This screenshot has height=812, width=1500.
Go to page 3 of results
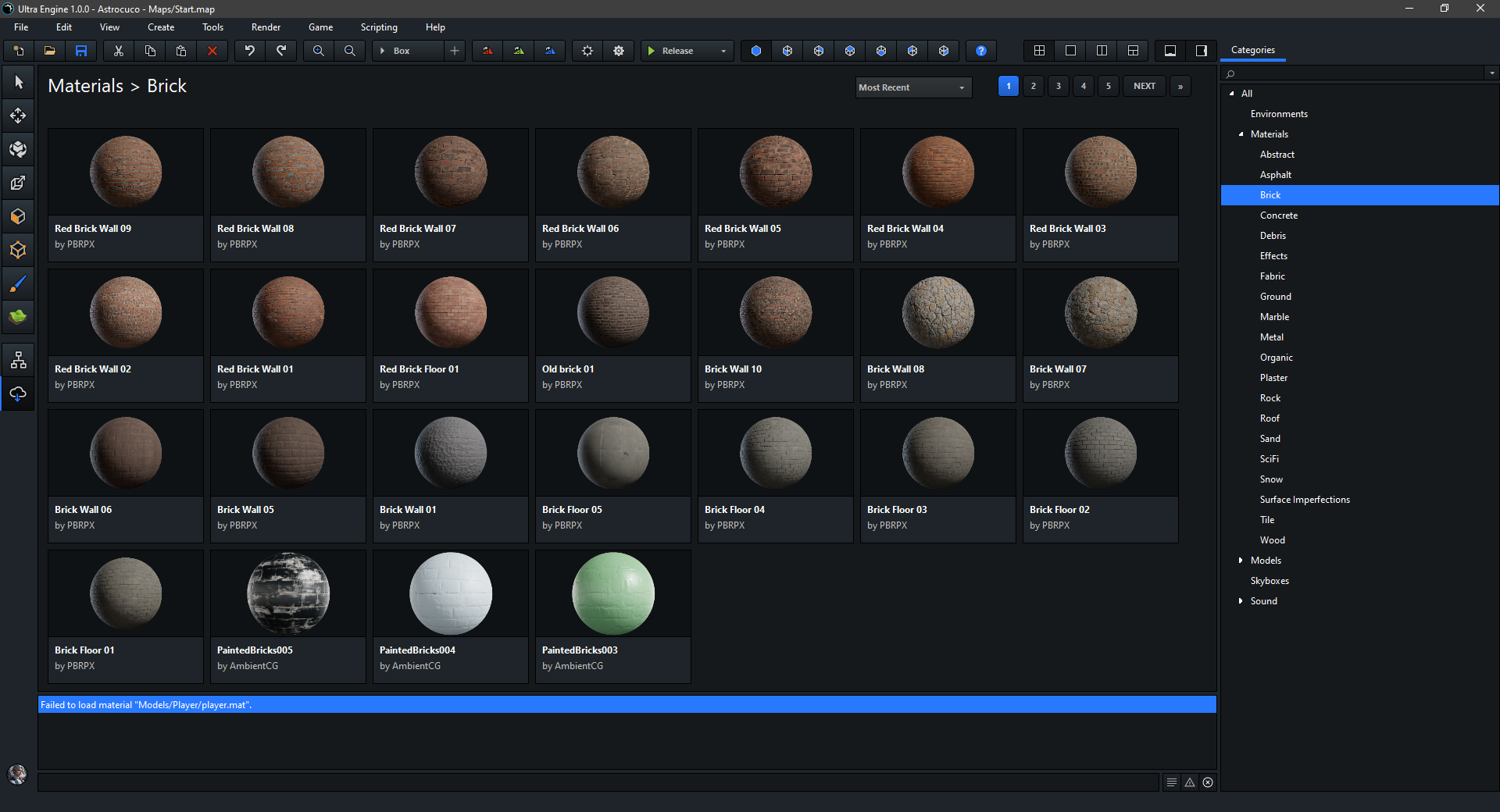click(1059, 87)
